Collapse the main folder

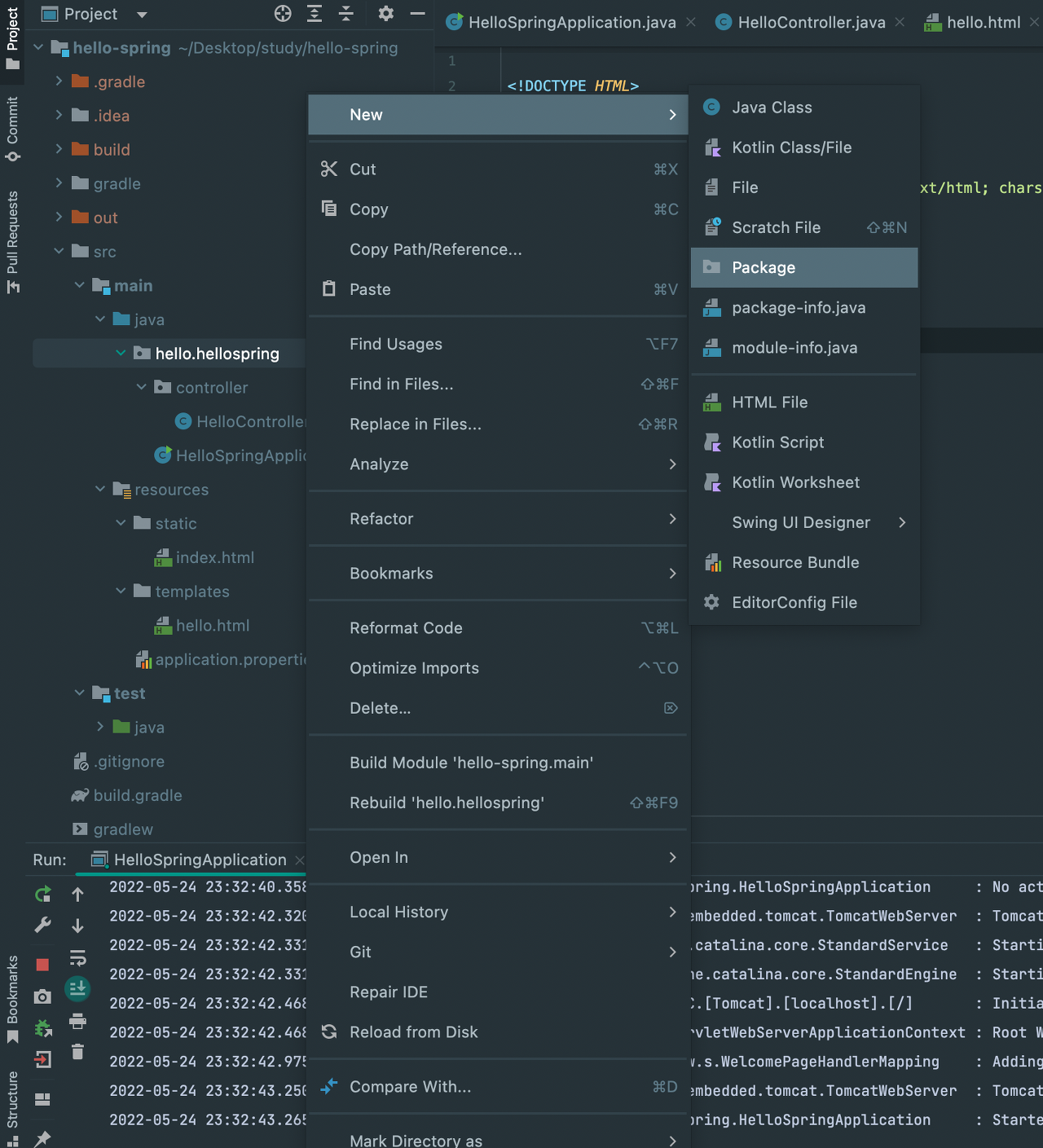pyautogui.click(x=79, y=285)
